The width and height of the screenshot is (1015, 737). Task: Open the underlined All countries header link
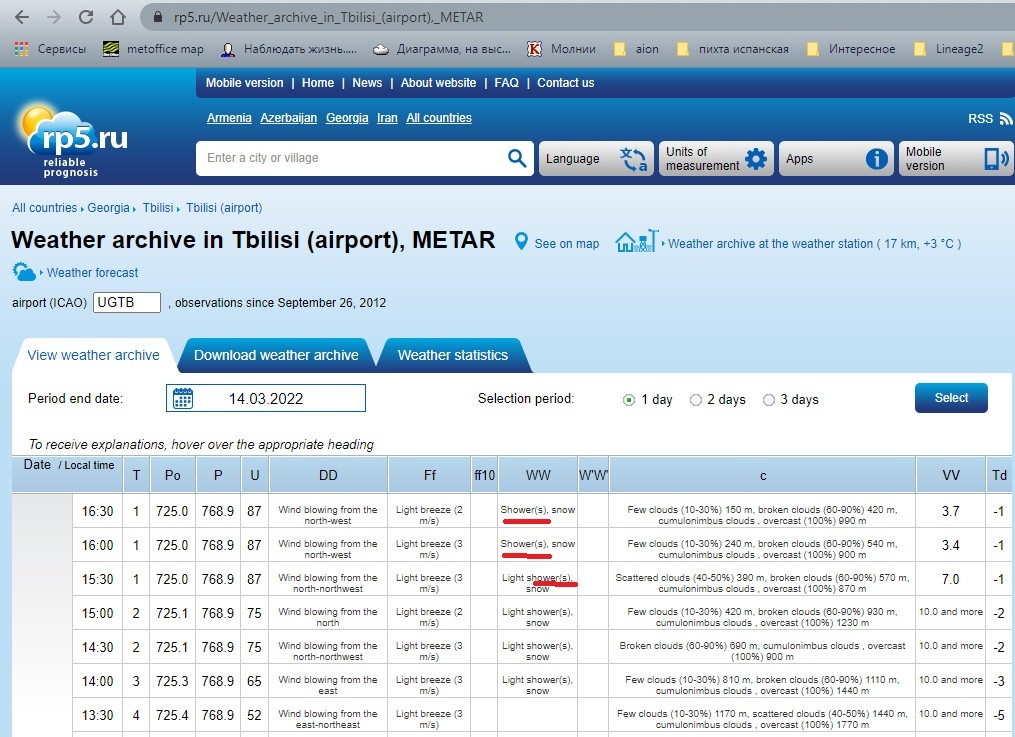click(x=439, y=118)
